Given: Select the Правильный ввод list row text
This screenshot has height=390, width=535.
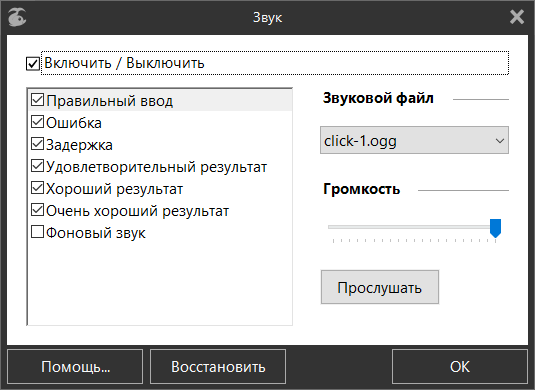Looking at the screenshot, I should (x=110, y=101).
